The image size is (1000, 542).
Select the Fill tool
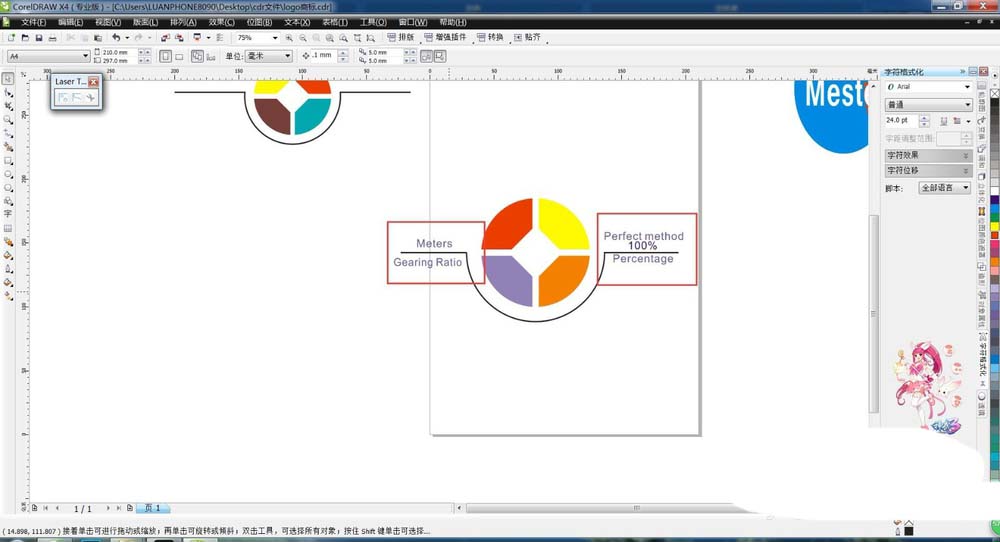coord(8,282)
